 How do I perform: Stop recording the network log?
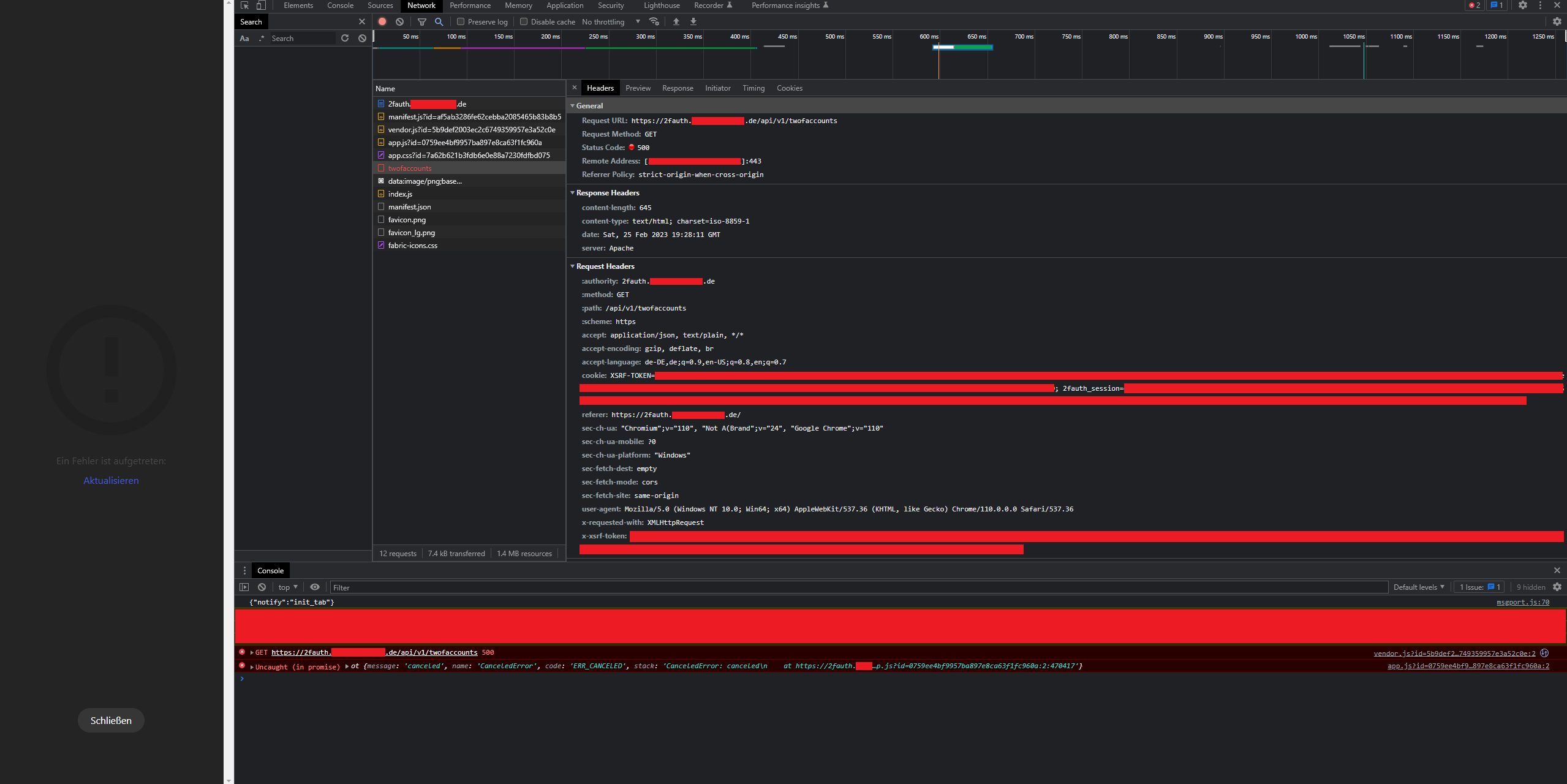(x=382, y=21)
